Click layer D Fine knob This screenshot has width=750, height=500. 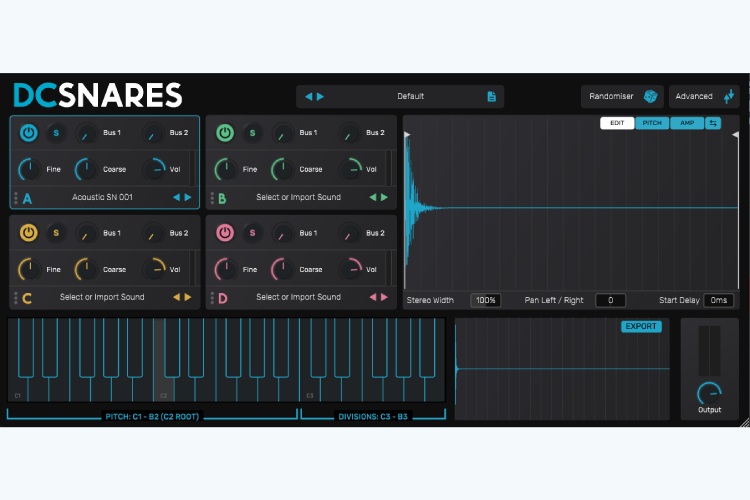point(226,269)
